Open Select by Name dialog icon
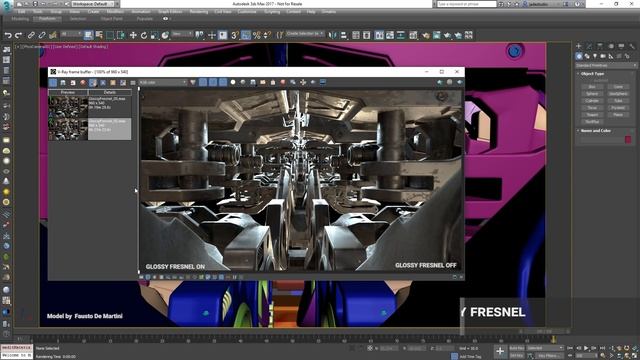This screenshot has height=360, width=640. 99,36
